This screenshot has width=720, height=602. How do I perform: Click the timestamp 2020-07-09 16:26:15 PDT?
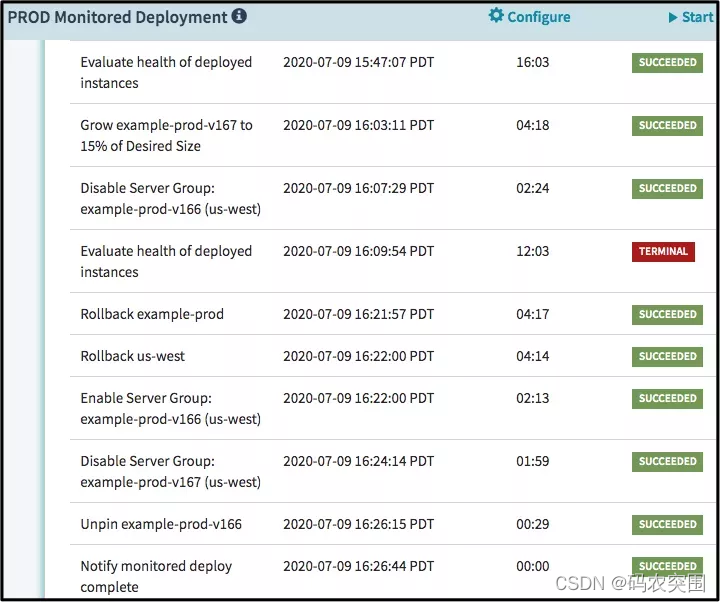(x=358, y=524)
